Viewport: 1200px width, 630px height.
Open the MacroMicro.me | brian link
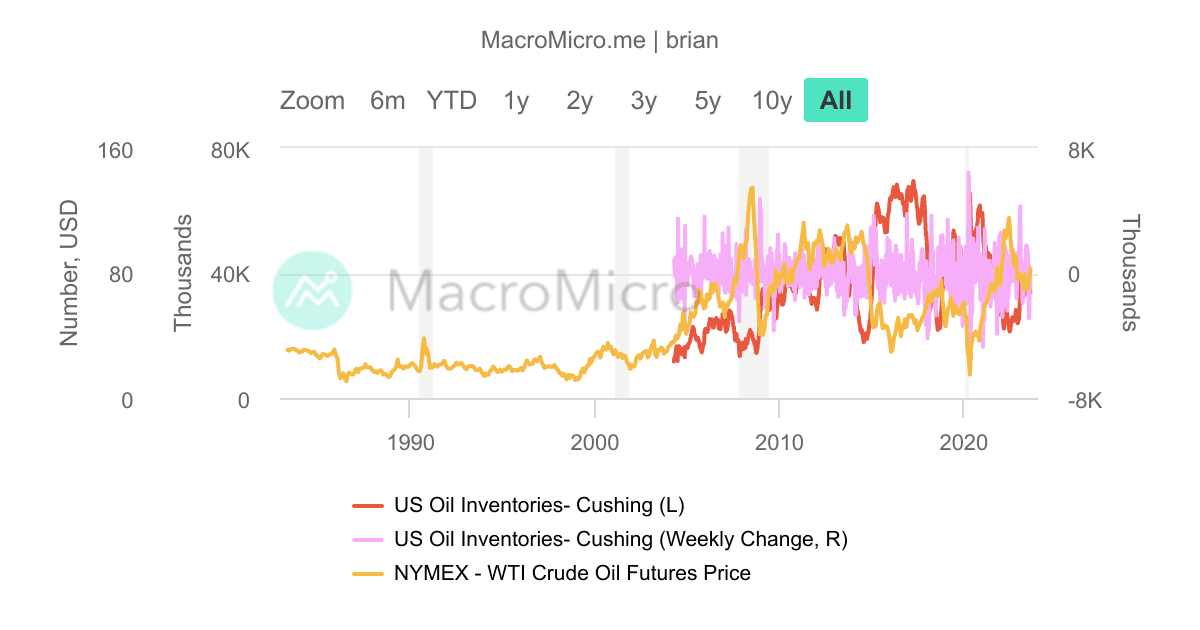600,40
